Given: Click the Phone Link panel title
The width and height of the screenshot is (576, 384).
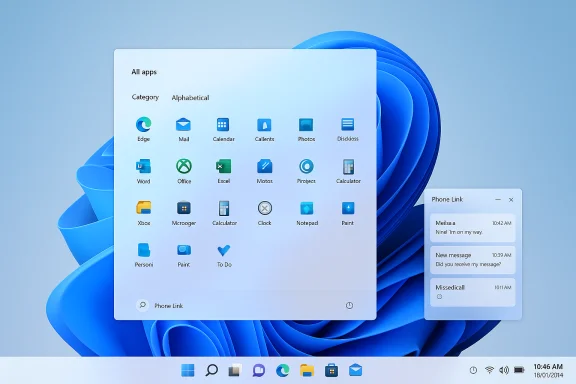Looking at the screenshot, I should tap(447, 199).
